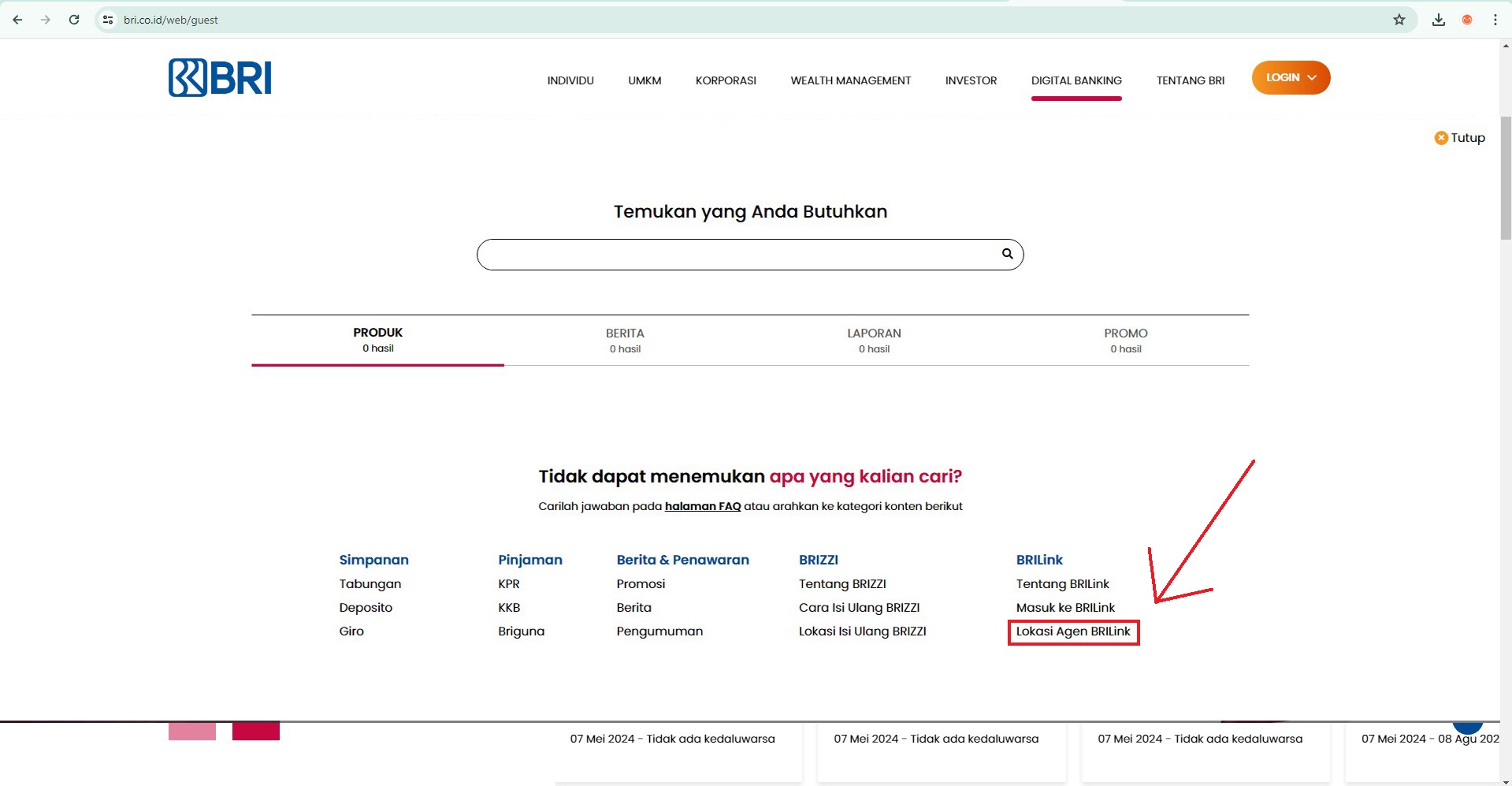The image size is (1512, 786).
Task: Open the KKB link
Action: (509, 607)
